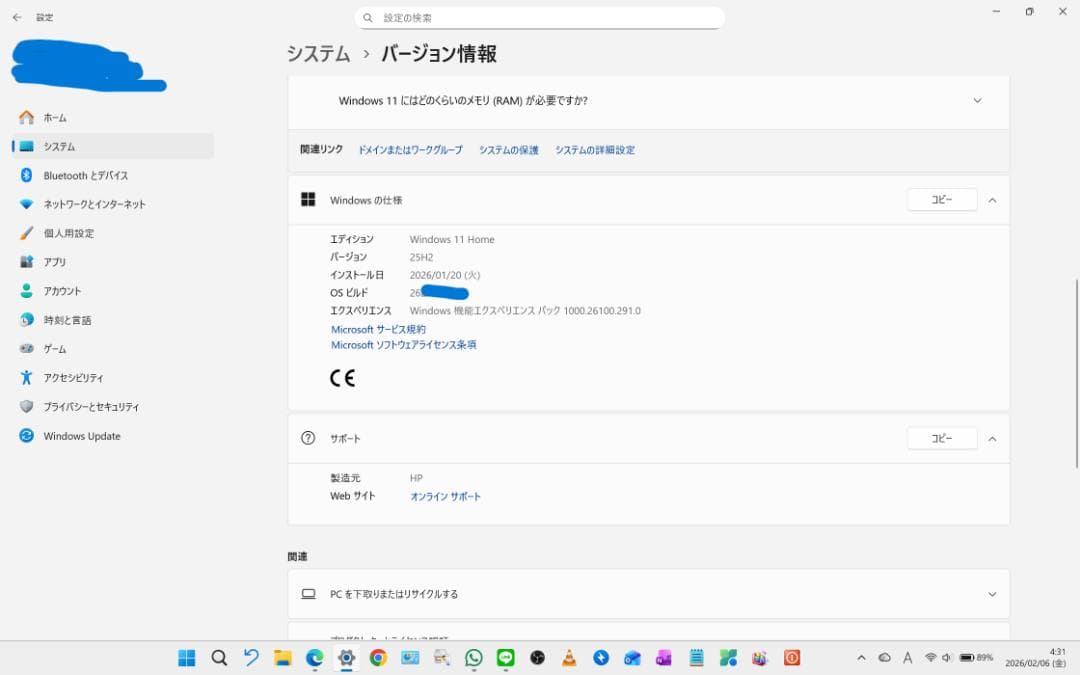Click the 設定の検索 search field

pyautogui.click(x=540, y=17)
